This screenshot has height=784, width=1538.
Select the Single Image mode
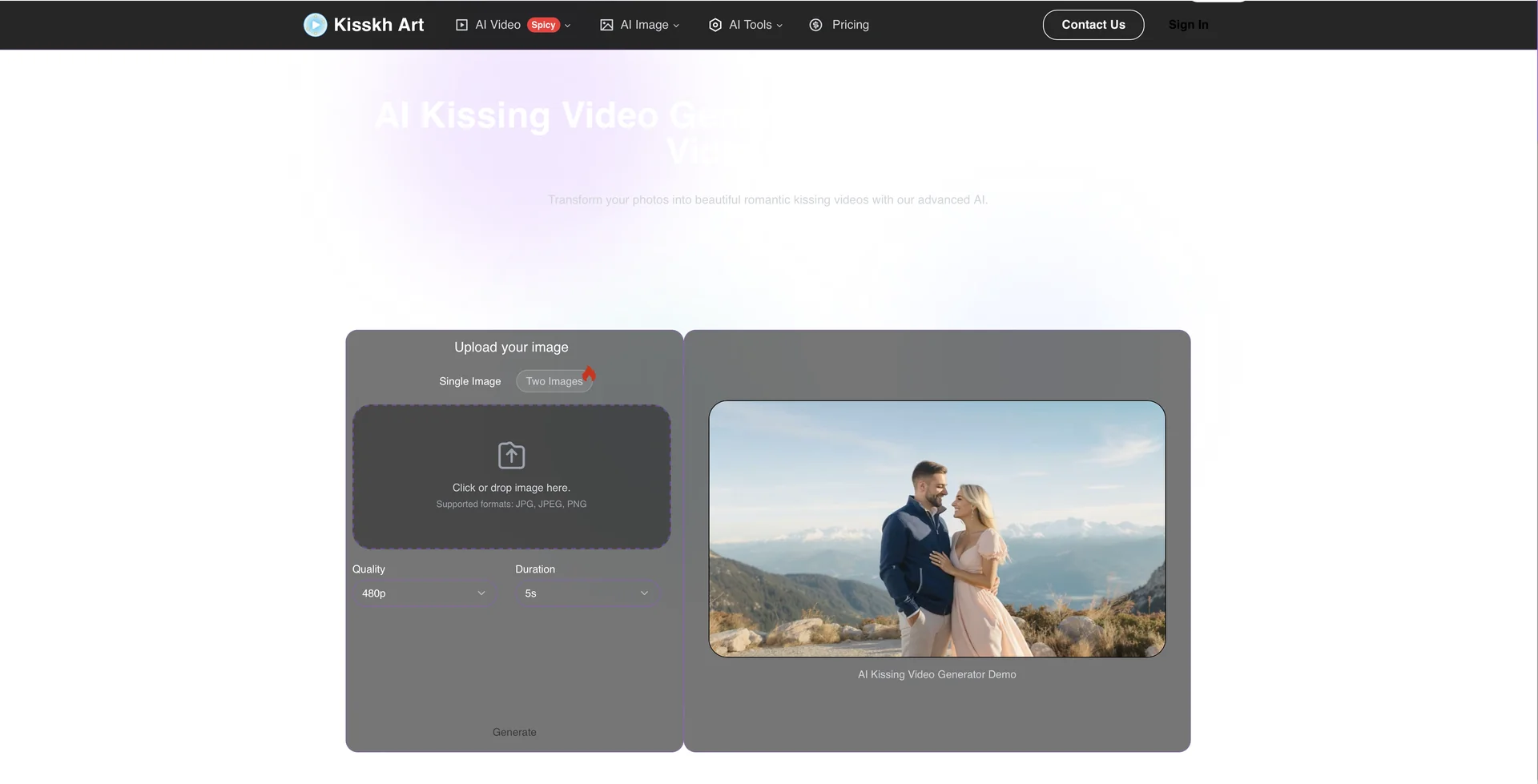click(469, 381)
